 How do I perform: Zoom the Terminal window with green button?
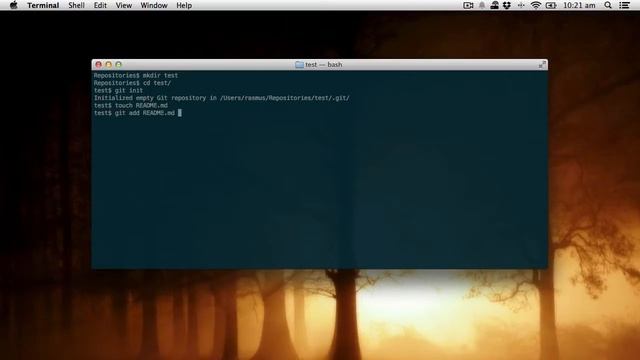pyautogui.click(x=118, y=64)
